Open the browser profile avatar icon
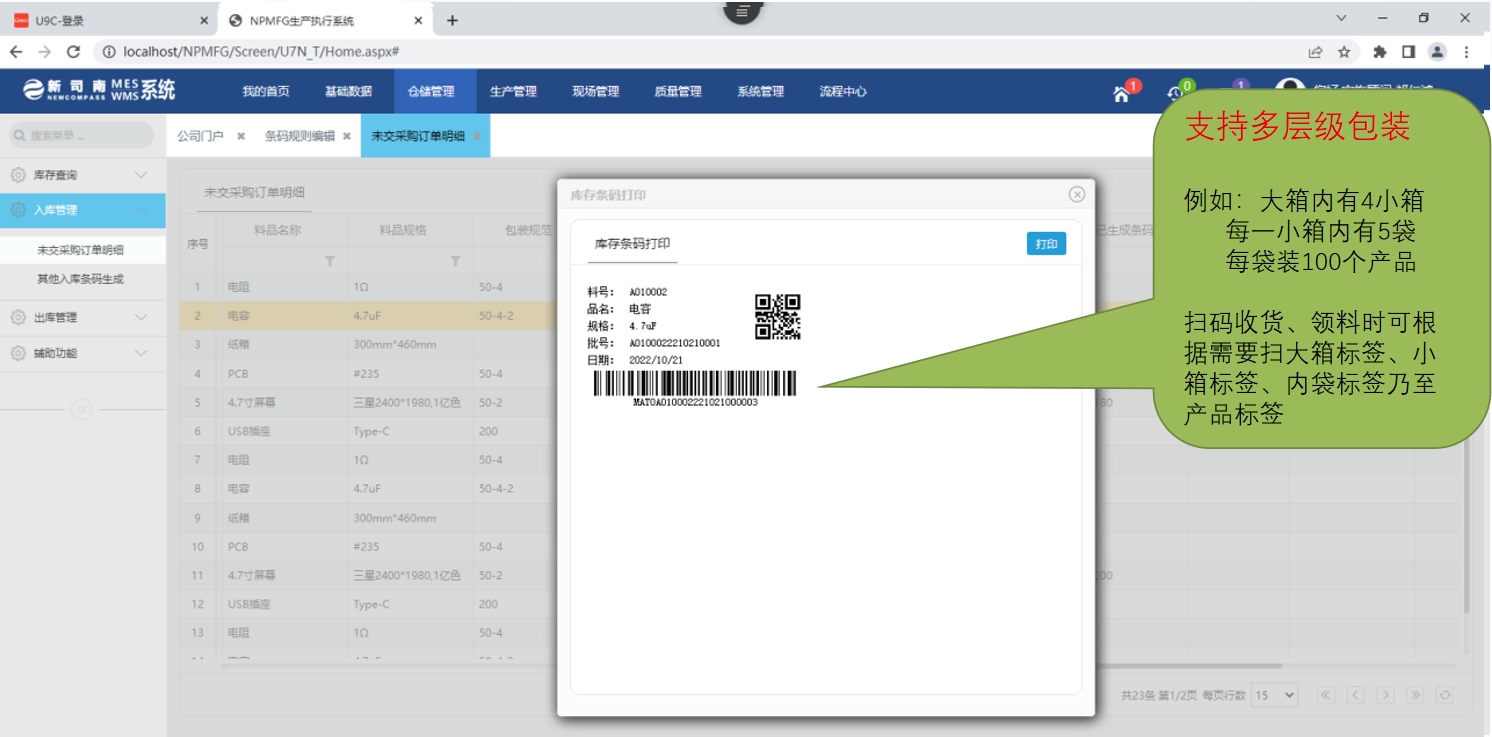Image resolution: width=1492 pixels, height=737 pixels. [1437, 52]
